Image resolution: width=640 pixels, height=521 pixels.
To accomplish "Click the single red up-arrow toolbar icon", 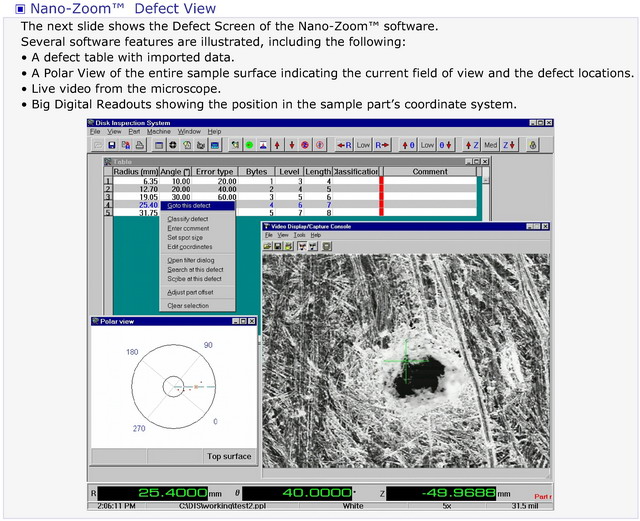I will (278, 145).
